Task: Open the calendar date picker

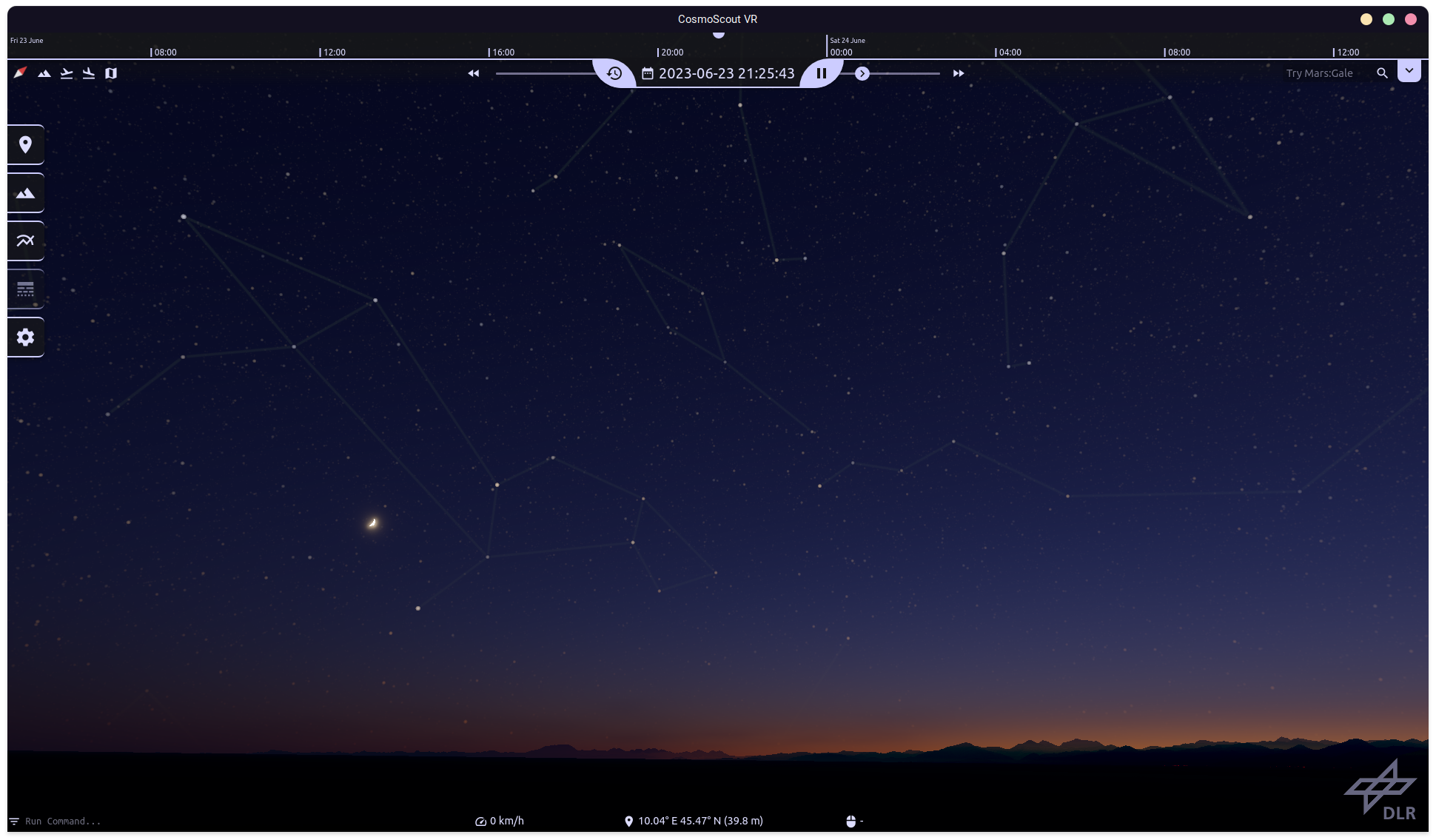Action: [x=648, y=73]
